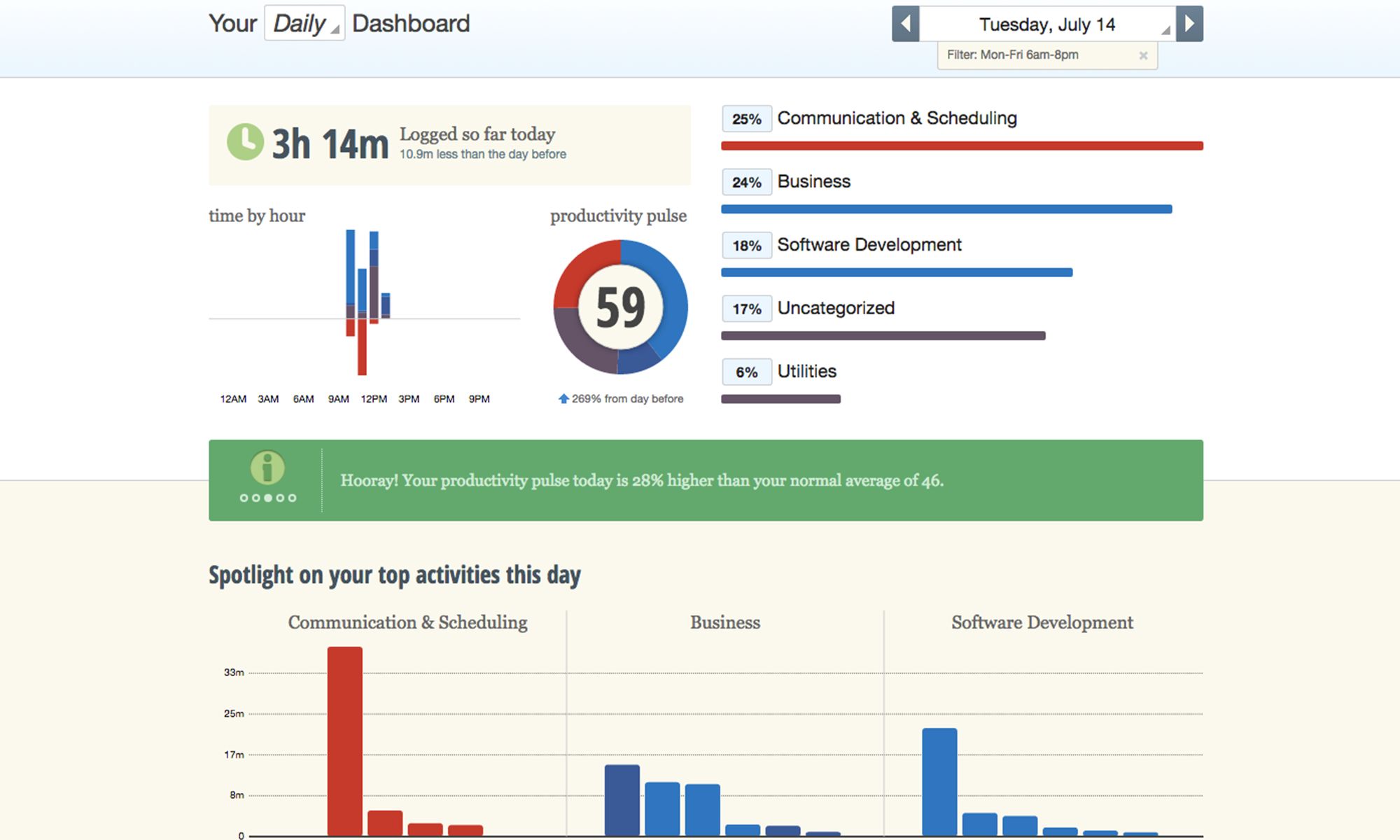
Task: Open the Business category link
Action: [x=813, y=181]
